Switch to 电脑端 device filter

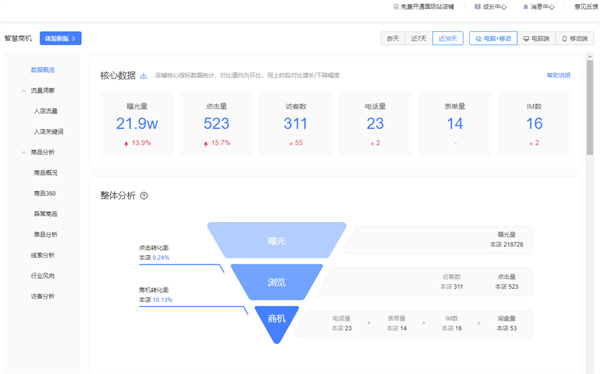[536, 38]
